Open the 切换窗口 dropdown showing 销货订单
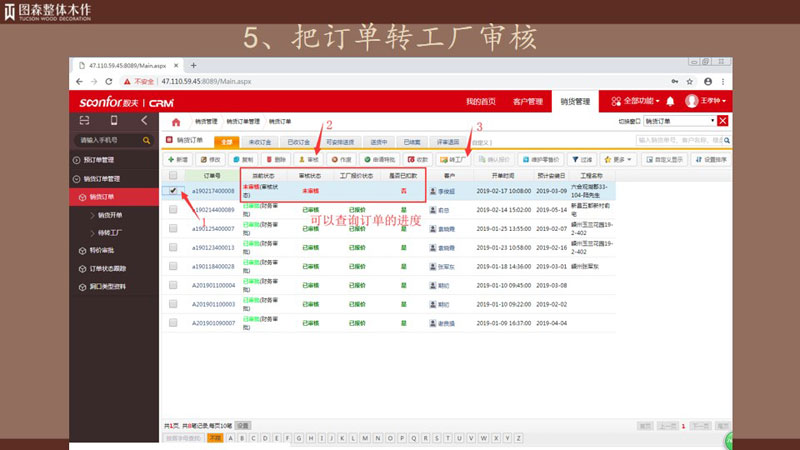Image resolution: width=800 pixels, height=450 pixels. [679, 121]
